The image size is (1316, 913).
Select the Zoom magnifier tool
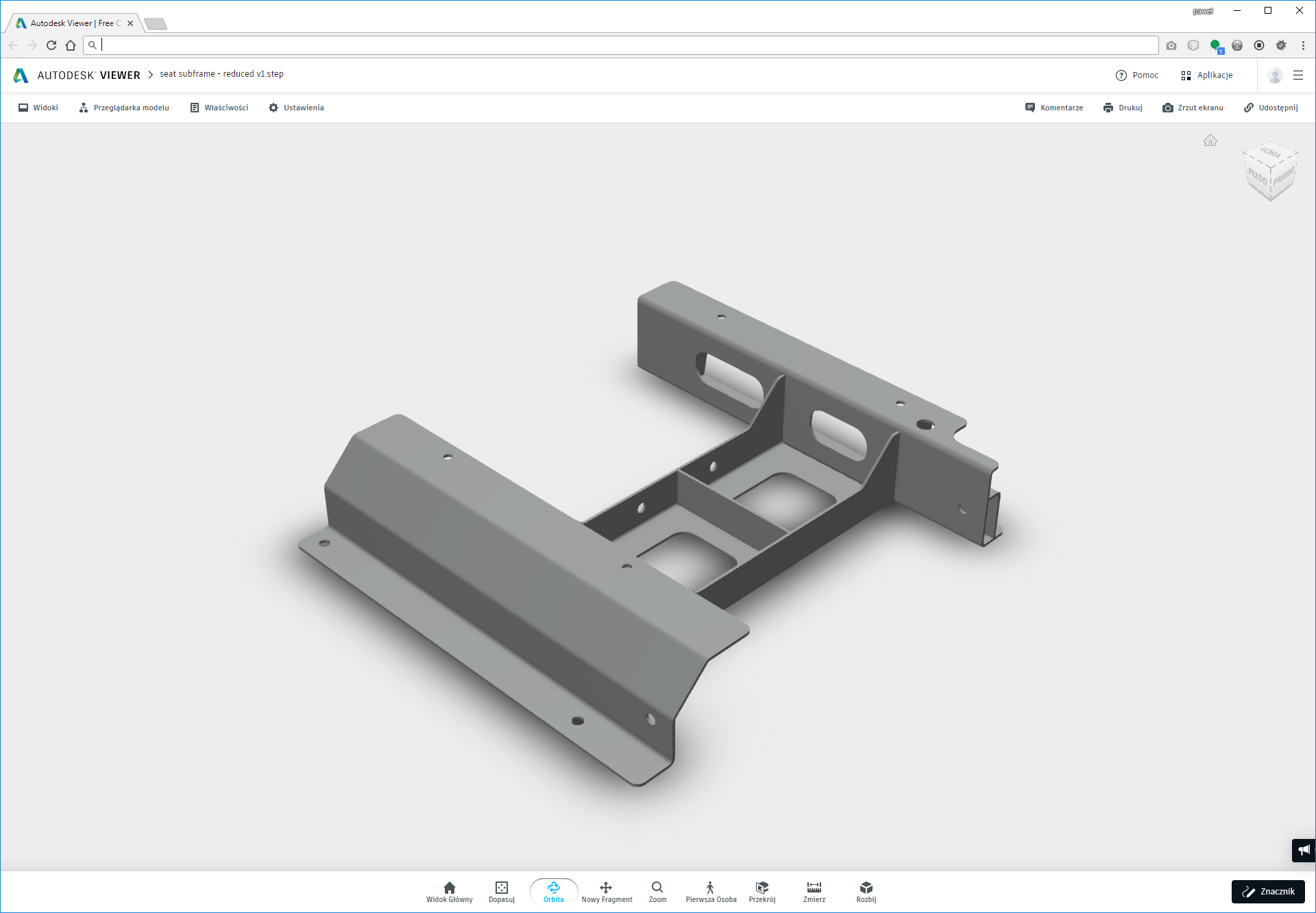(657, 891)
